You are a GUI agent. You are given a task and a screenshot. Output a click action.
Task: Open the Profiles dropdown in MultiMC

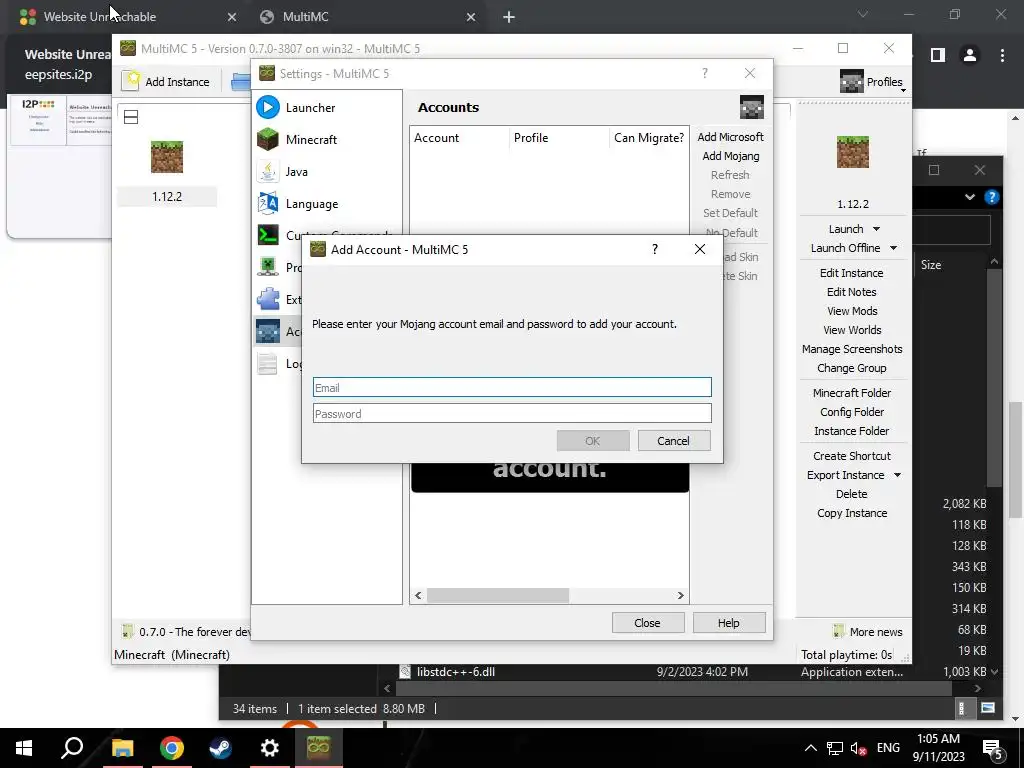pyautogui.click(x=872, y=82)
